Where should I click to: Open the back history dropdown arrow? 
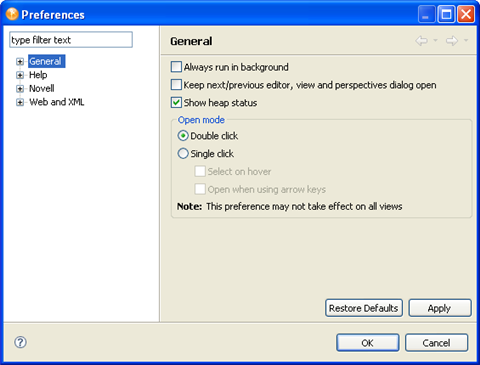click(435, 40)
